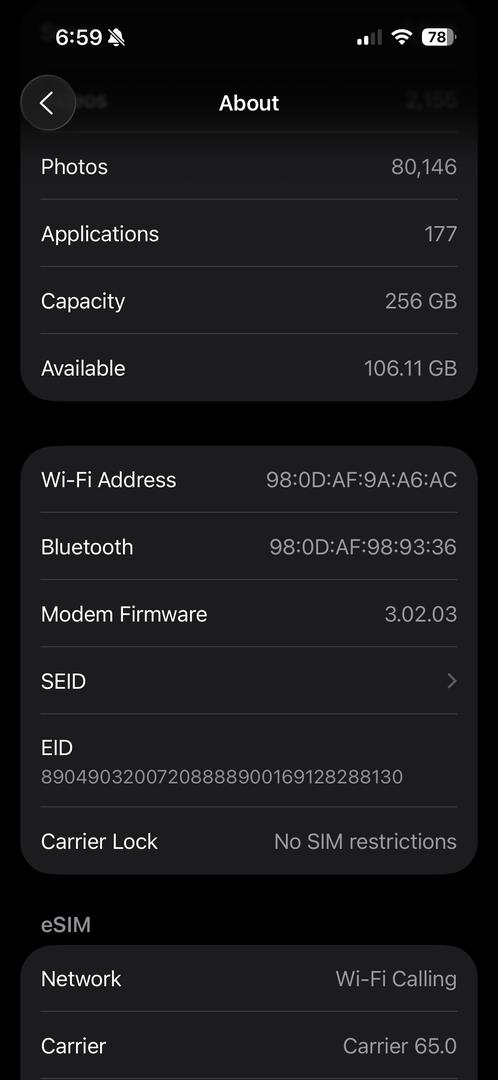Tap the back arrow button
This screenshot has height=1080, width=498.
[x=48, y=103]
